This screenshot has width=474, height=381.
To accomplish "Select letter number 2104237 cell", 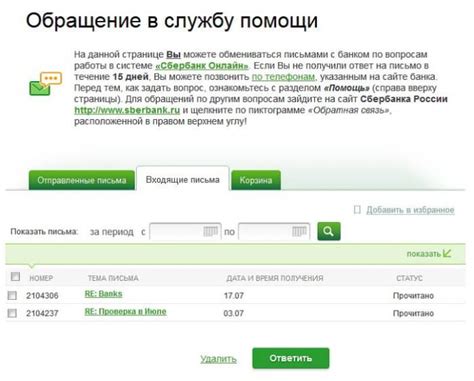I will click(x=42, y=313).
